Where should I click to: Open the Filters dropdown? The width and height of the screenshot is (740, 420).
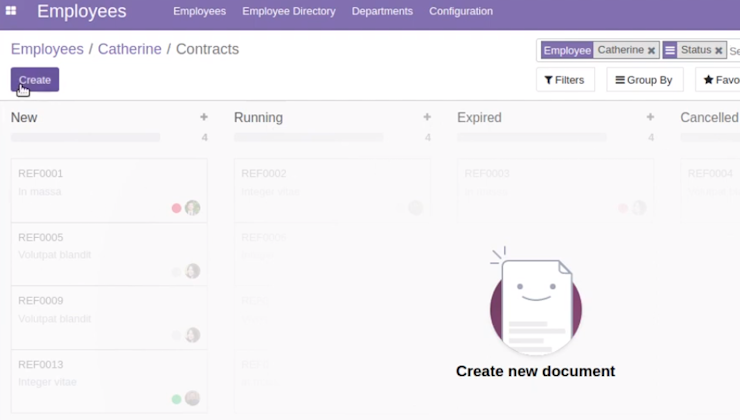tap(565, 80)
